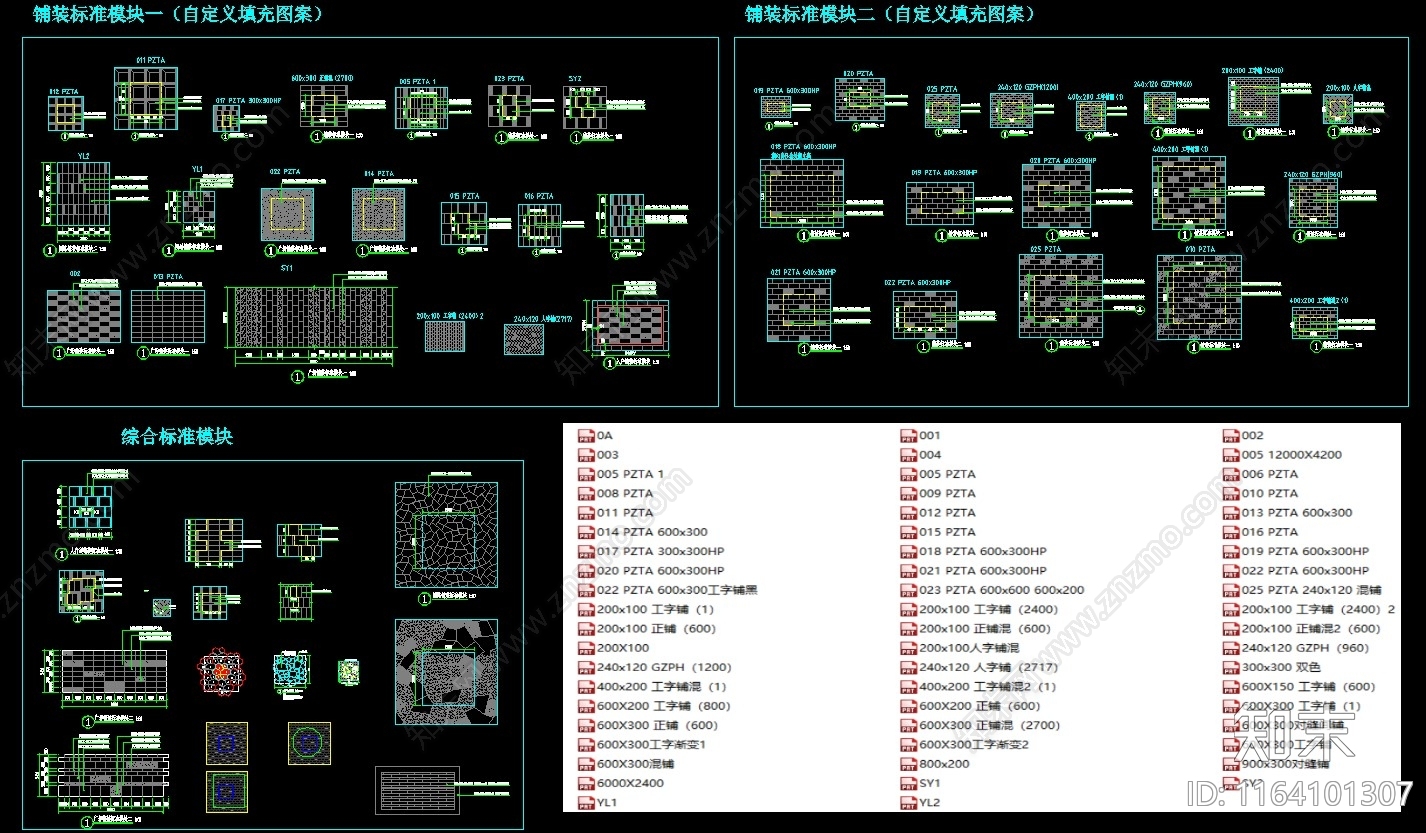This screenshot has width=1426, height=833.
Task: Select file 600X200 工字铺（800）
Action: (x=655, y=706)
